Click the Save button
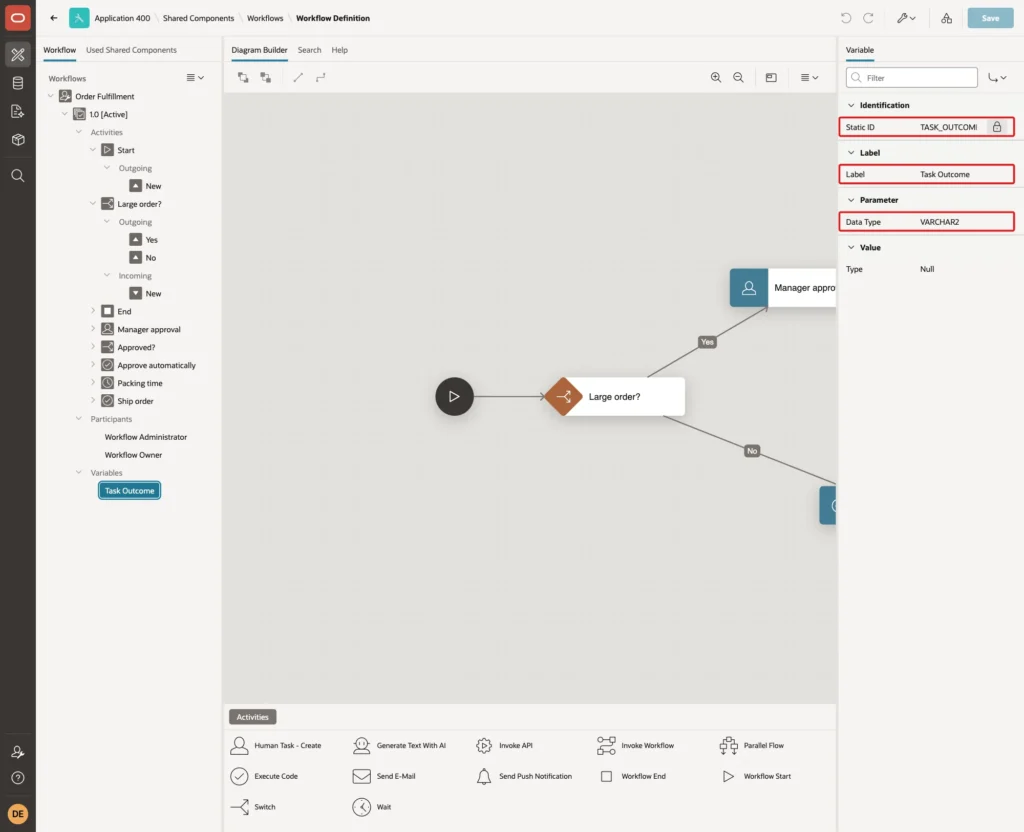The height and width of the screenshot is (832, 1024). pos(990,18)
